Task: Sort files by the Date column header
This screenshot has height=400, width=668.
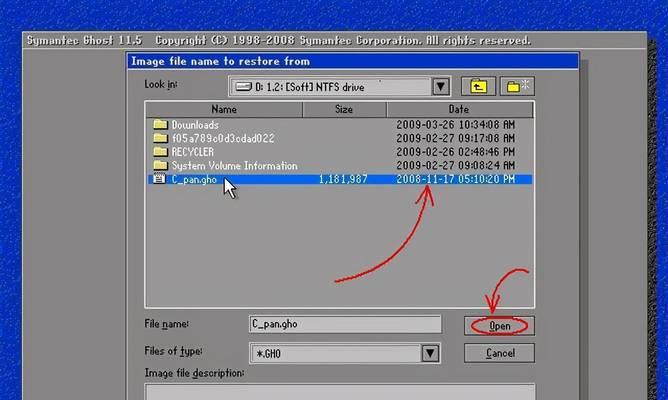Action: 459,109
